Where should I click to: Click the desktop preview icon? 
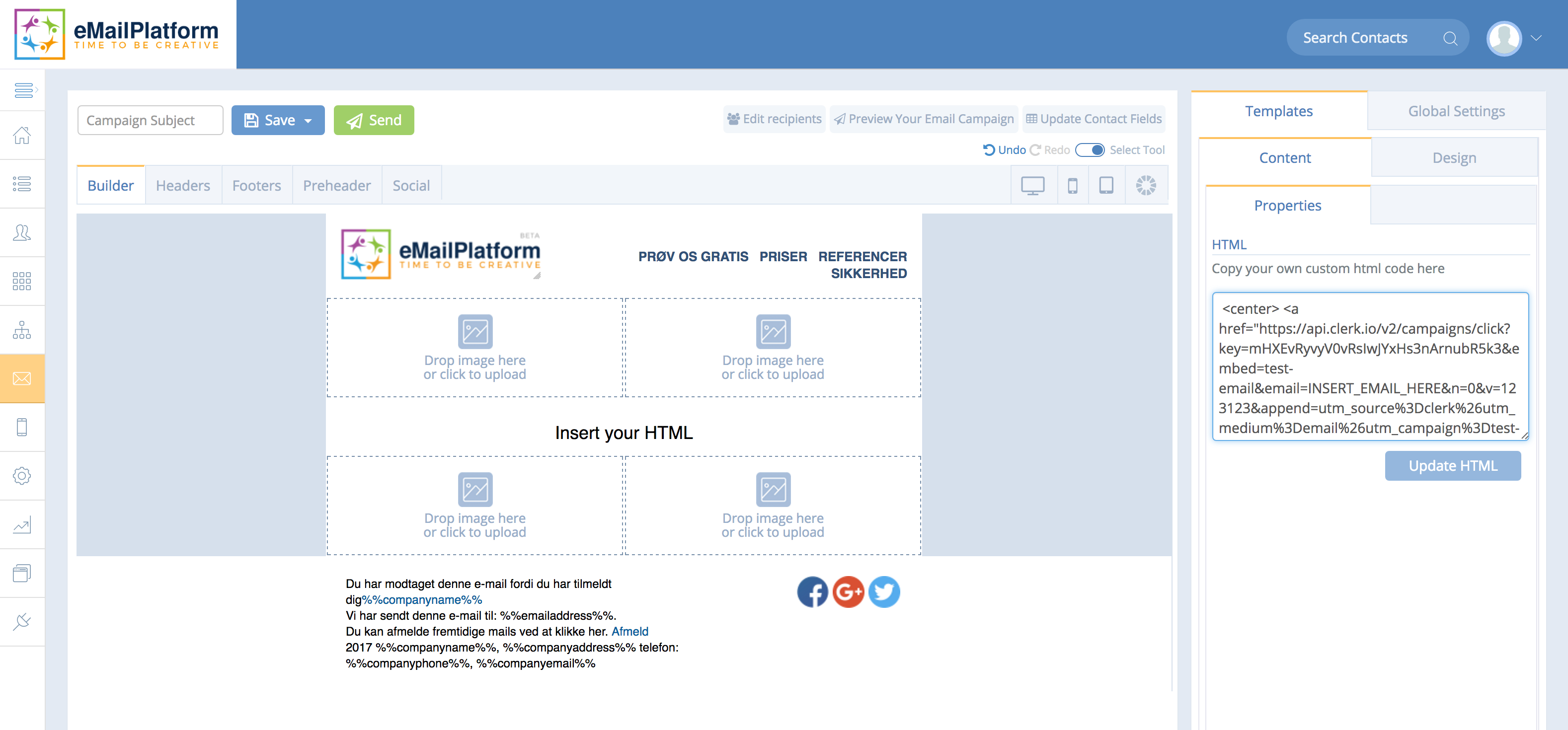coord(1032,185)
